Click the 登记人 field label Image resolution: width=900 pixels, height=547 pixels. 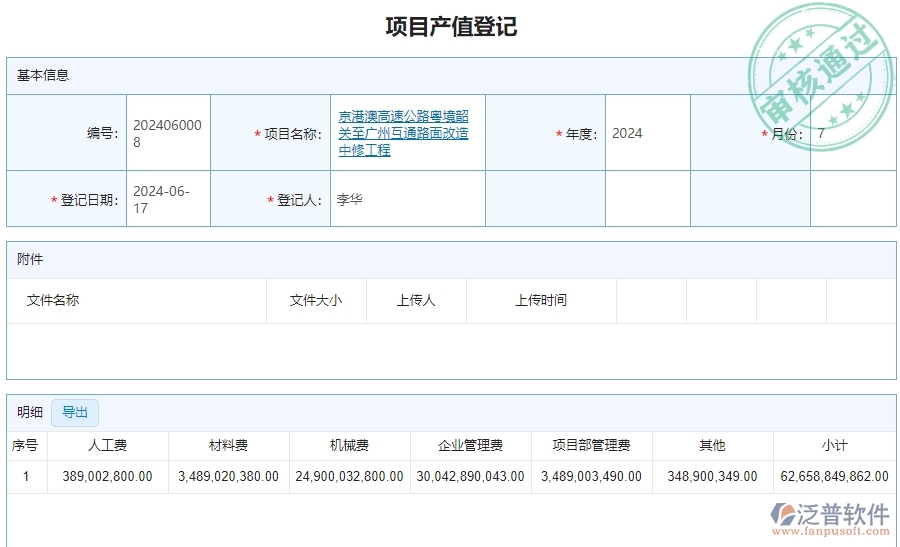tap(294, 200)
